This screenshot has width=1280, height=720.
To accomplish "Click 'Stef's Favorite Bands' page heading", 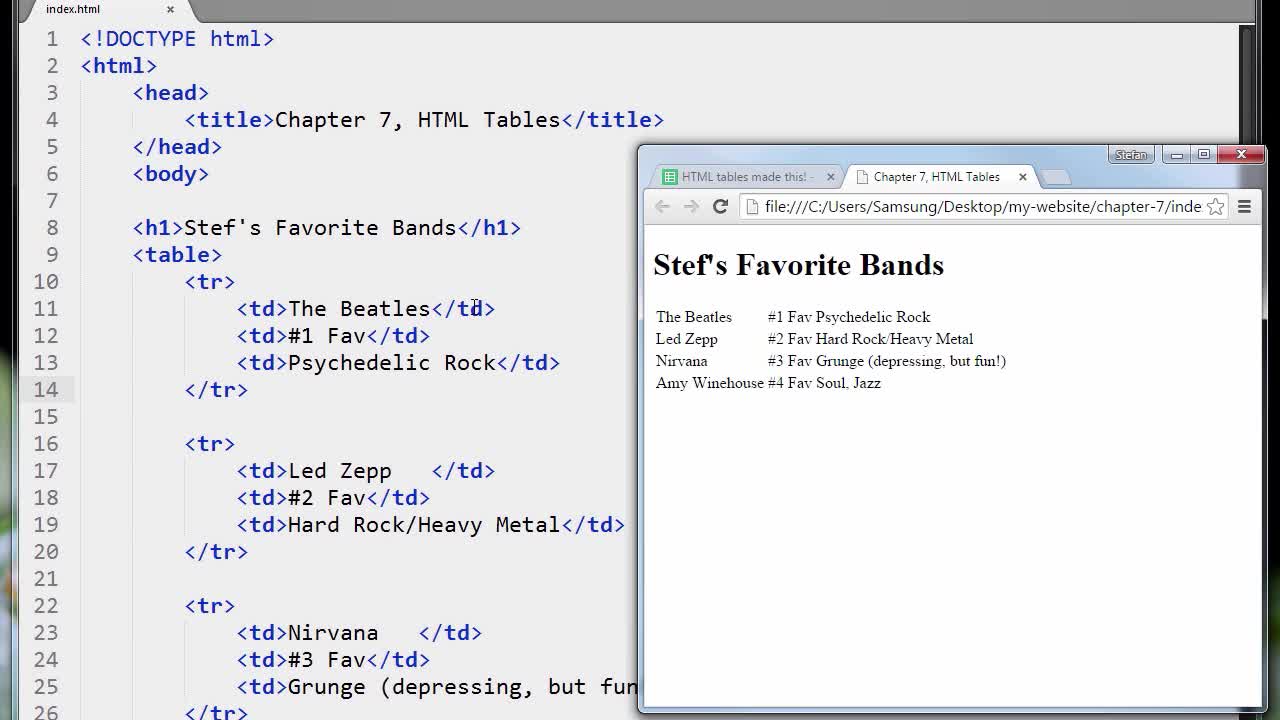I will tap(798, 265).
